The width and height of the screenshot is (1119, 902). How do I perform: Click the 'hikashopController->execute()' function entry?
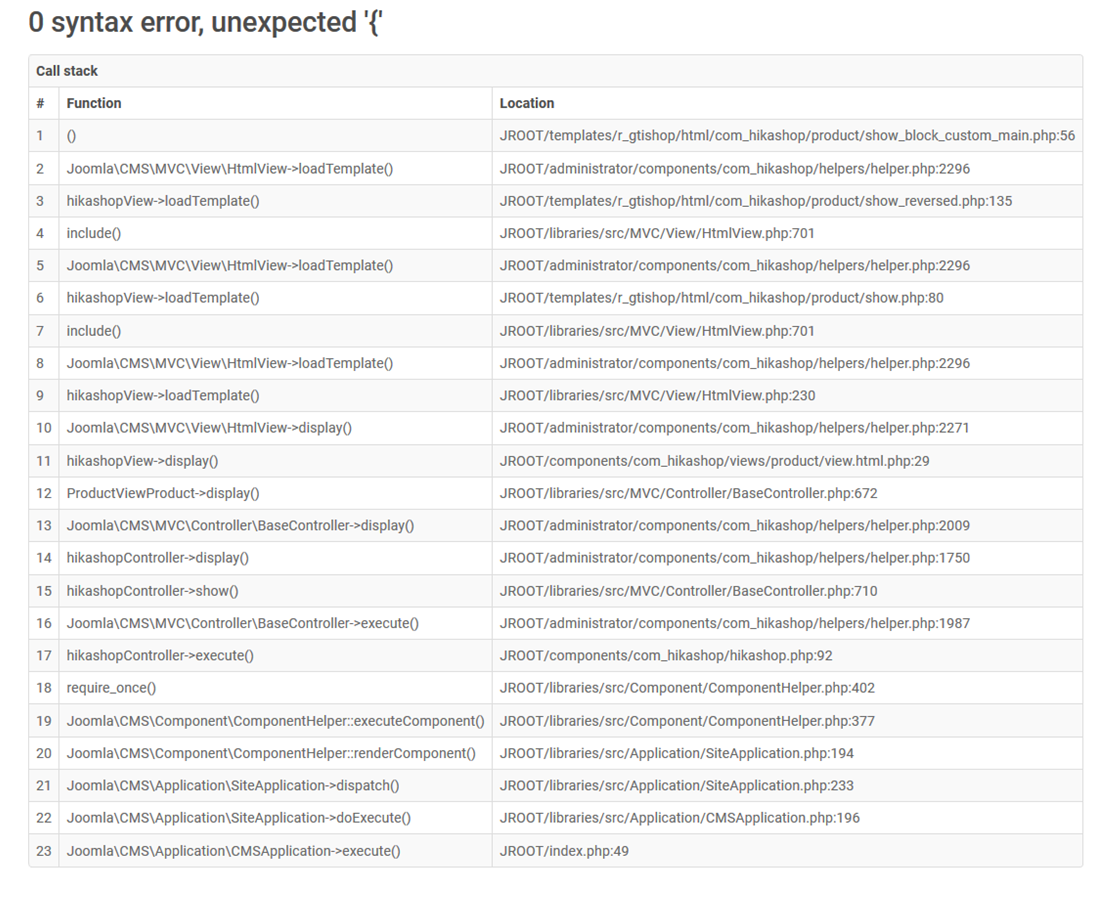pos(160,656)
